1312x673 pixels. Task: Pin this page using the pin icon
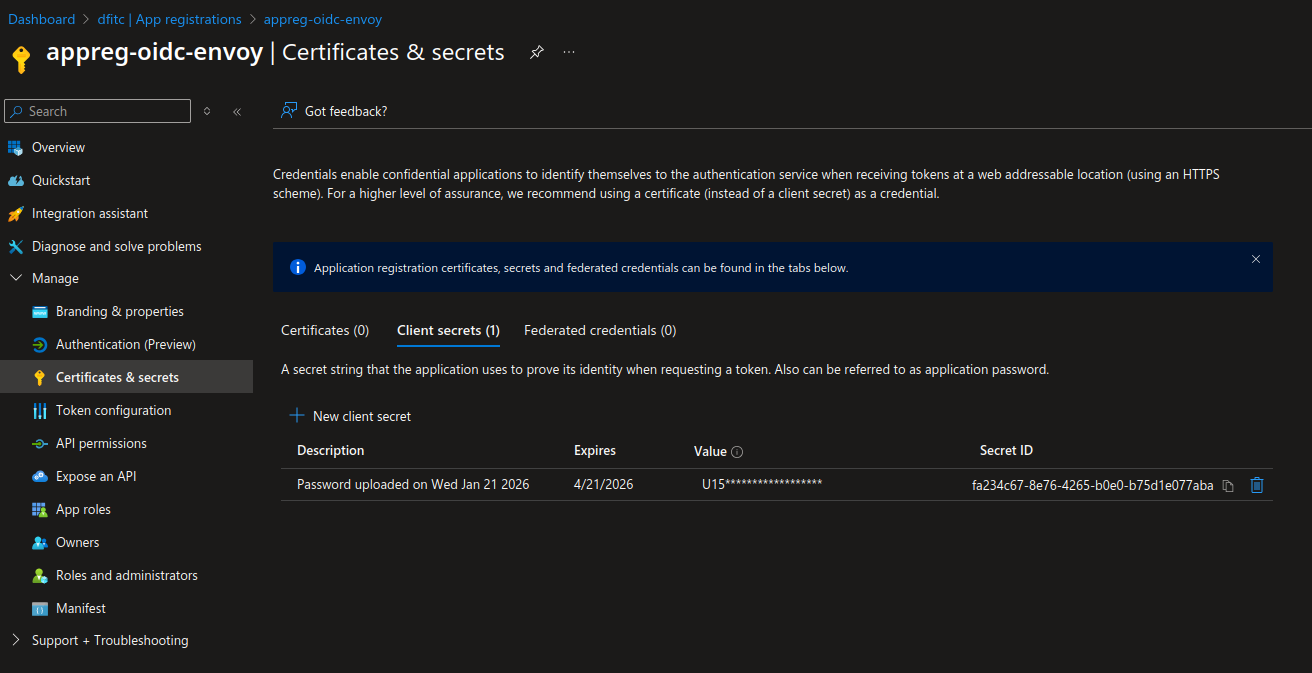point(537,52)
